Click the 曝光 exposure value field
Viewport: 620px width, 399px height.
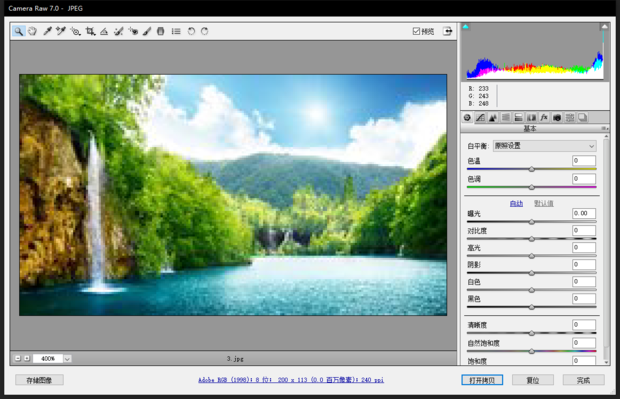(584, 213)
